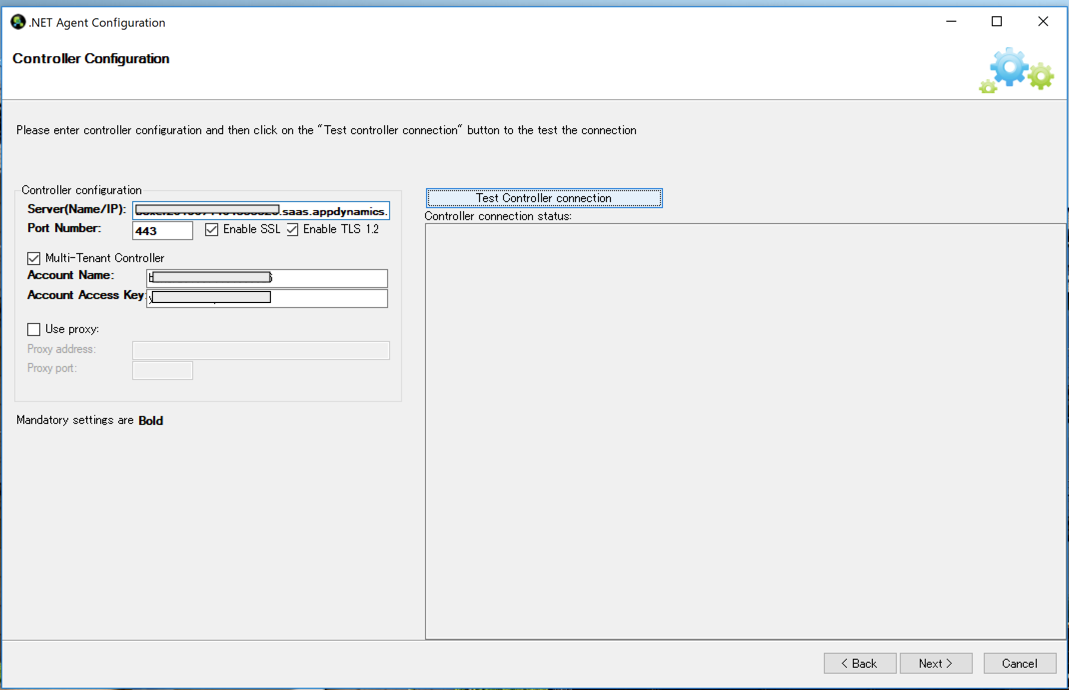Click the AppDynamics app icon in title bar
Screen dimensions: 1069x690
click(18, 22)
